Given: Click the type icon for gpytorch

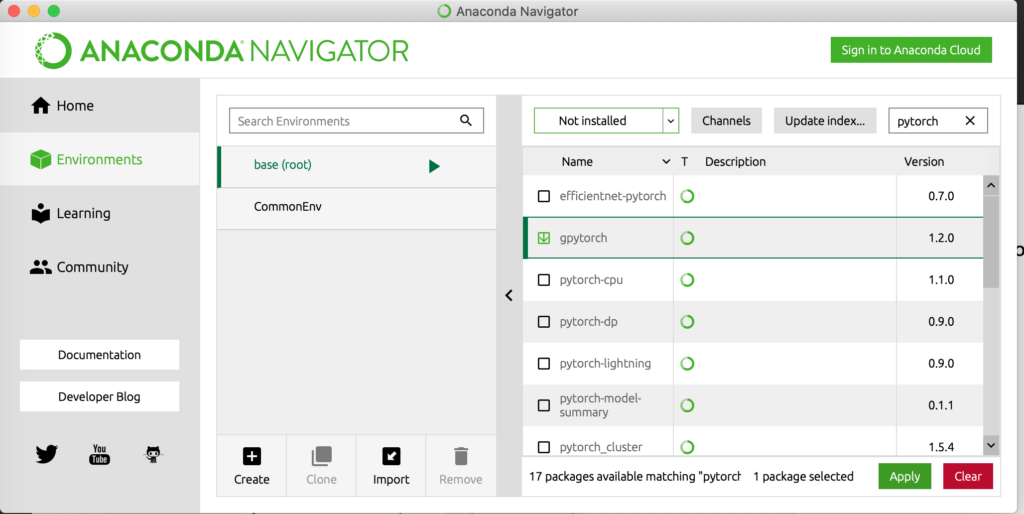Looking at the screenshot, I should pos(687,238).
